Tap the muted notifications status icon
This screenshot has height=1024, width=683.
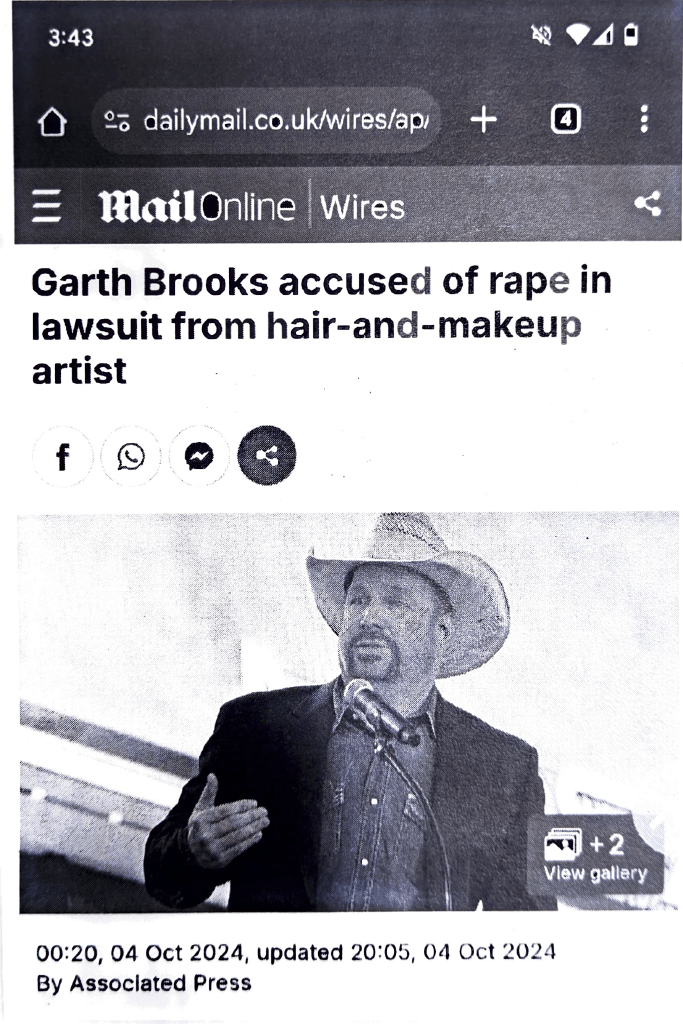[541, 35]
